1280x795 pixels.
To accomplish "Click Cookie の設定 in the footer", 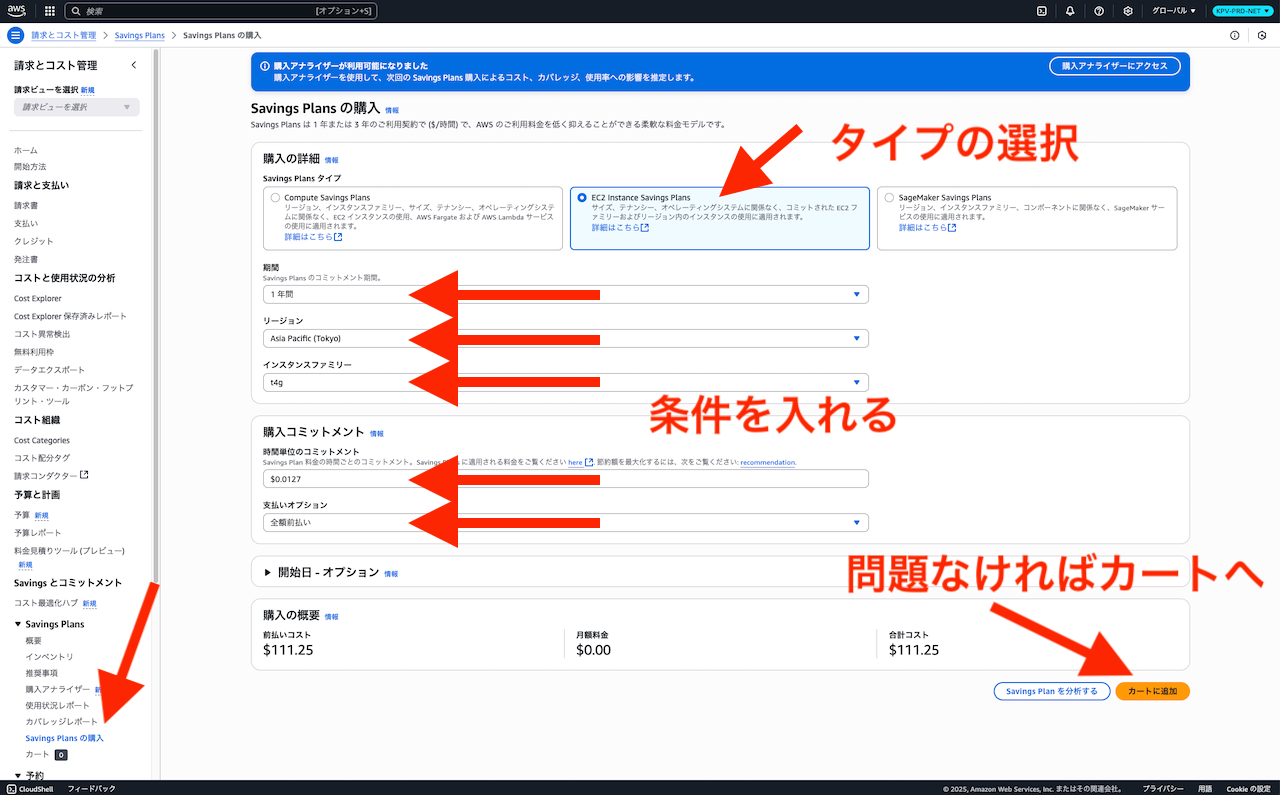I will point(1248,788).
